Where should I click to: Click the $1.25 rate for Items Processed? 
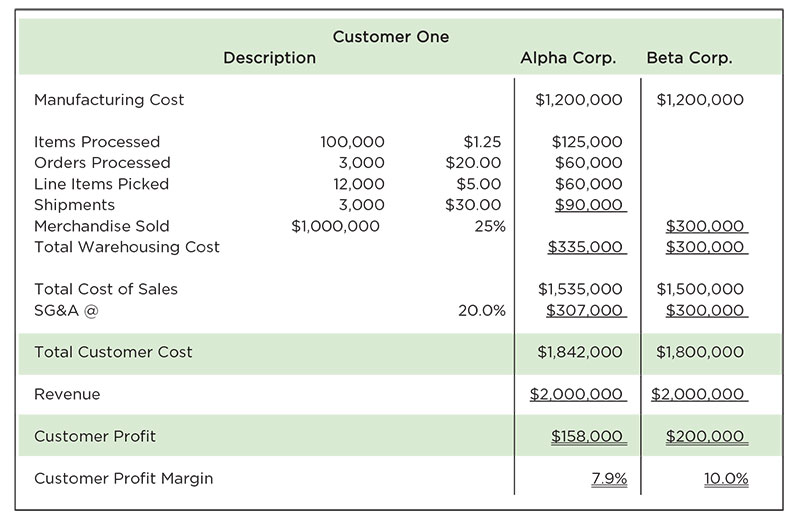pyautogui.click(x=482, y=142)
